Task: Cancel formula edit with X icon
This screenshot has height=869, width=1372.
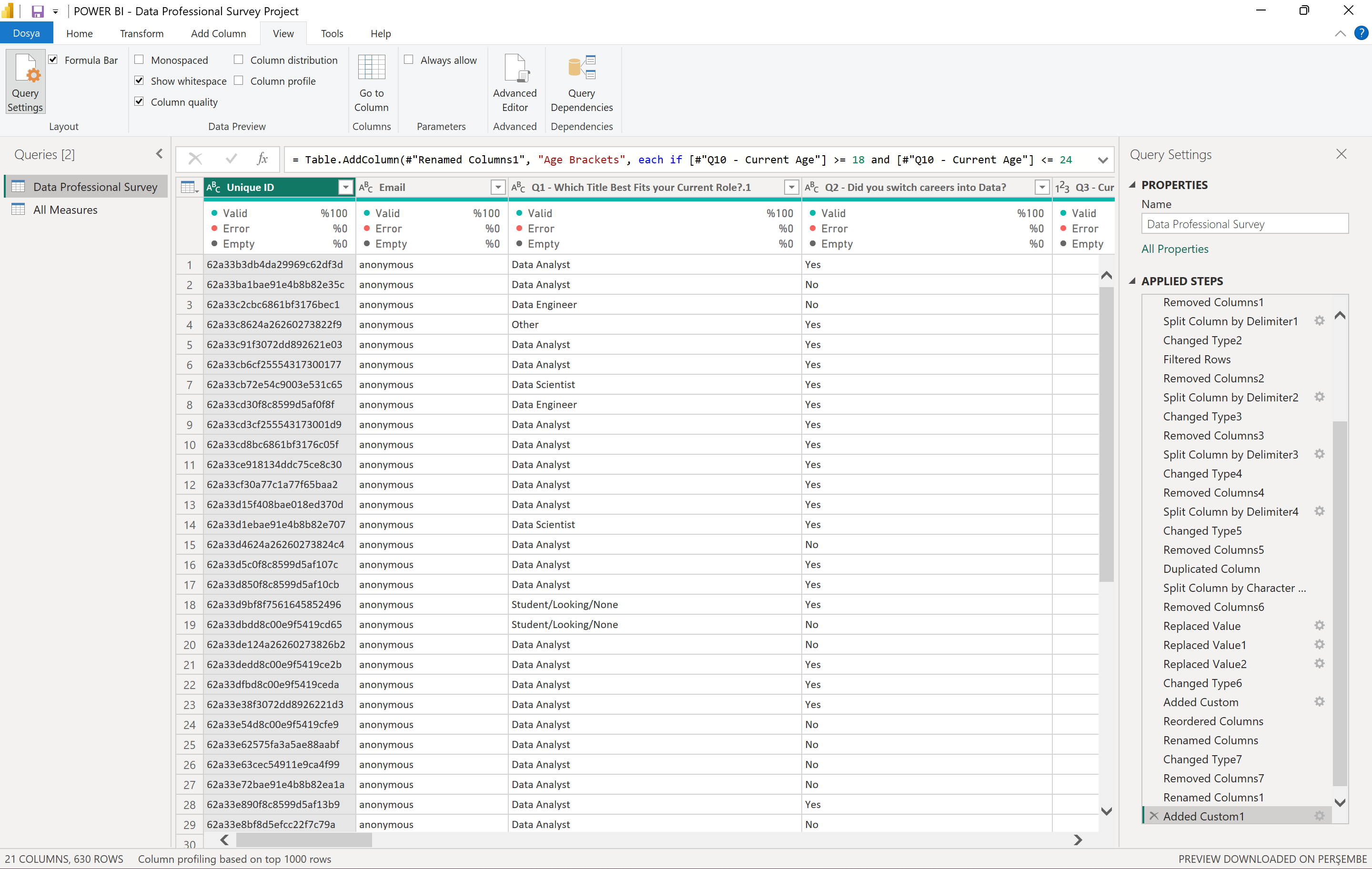Action: (195, 159)
